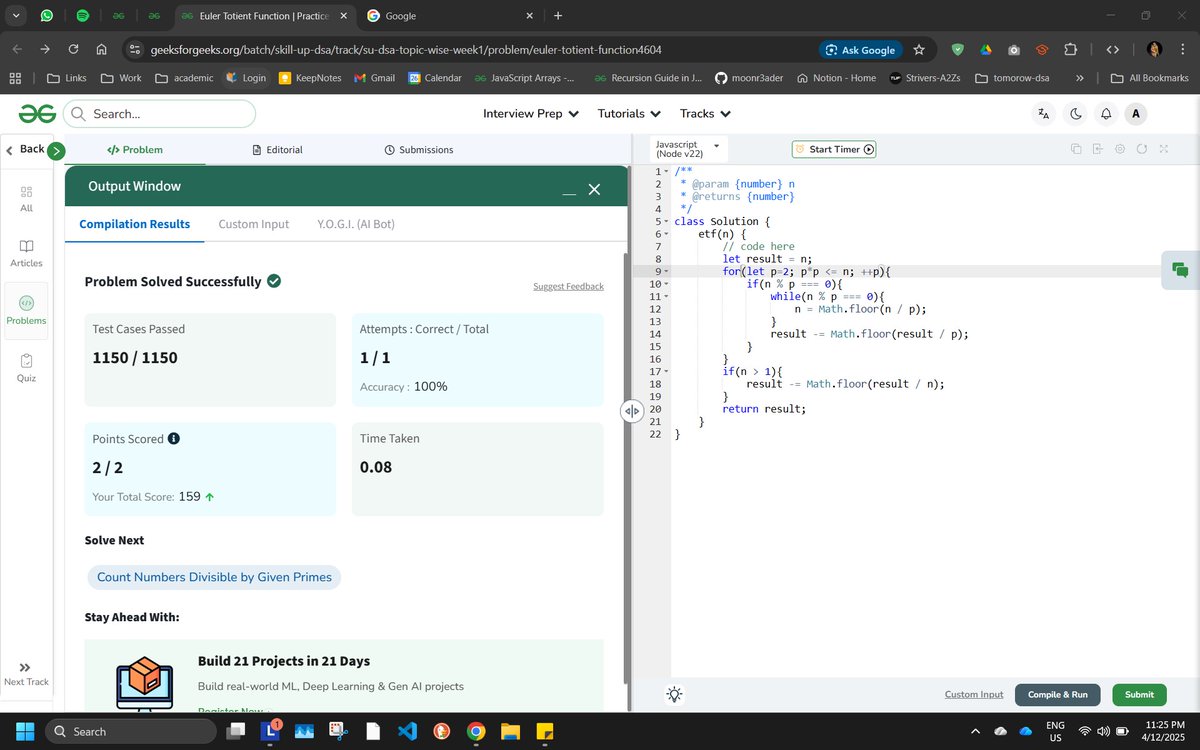Image resolution: width=1200 pixels, height=750 pixels.
Task: Expand the Interview Prep menu
Action: point(531,114)
